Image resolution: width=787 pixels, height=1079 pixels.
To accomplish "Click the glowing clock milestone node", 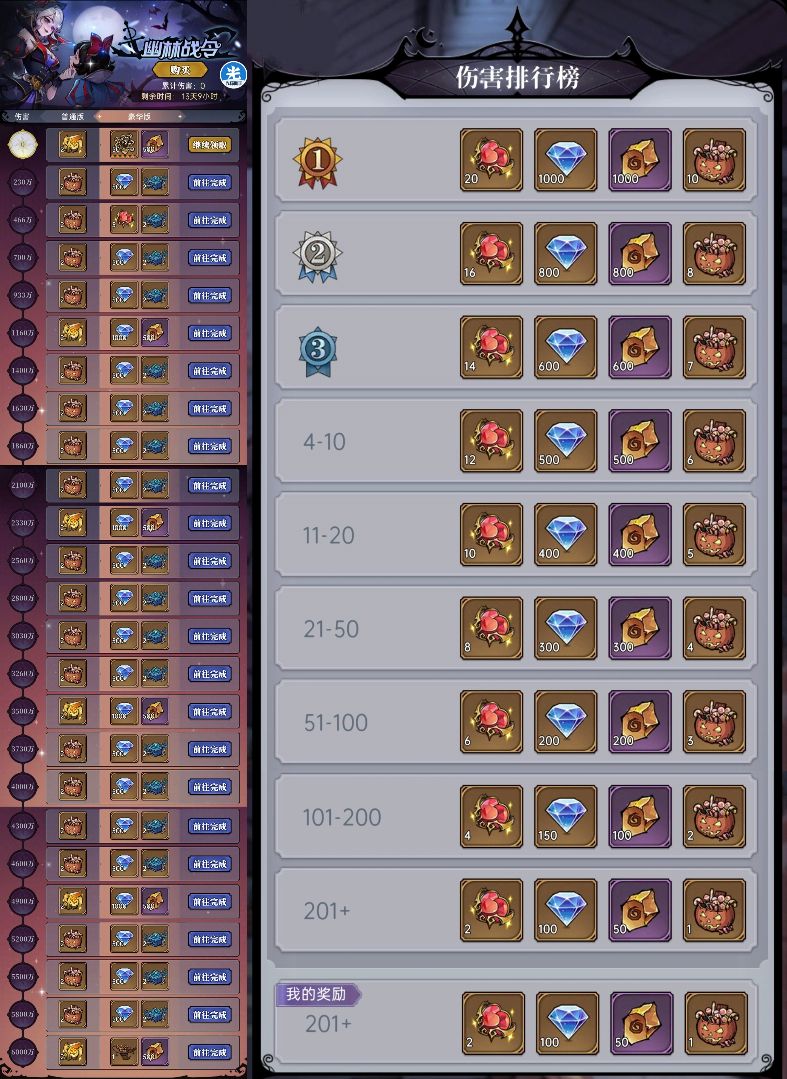I will [x=23, y=145].
